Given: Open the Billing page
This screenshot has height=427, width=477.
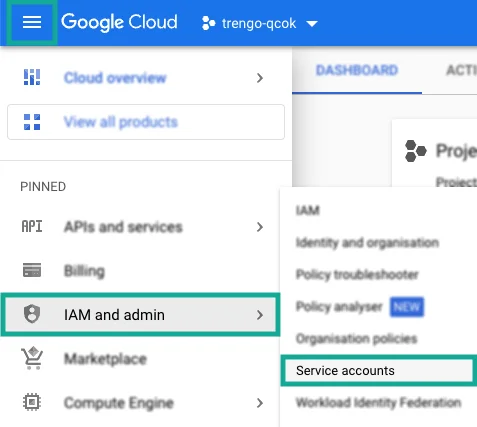Looking at the screenshot, I should [140, 271].
